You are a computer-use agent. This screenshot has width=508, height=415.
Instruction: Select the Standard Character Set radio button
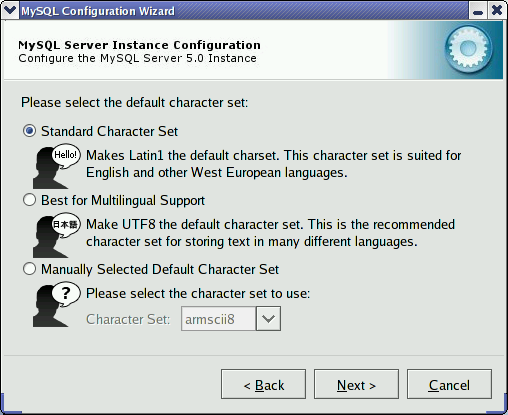[x=29, y=131]
